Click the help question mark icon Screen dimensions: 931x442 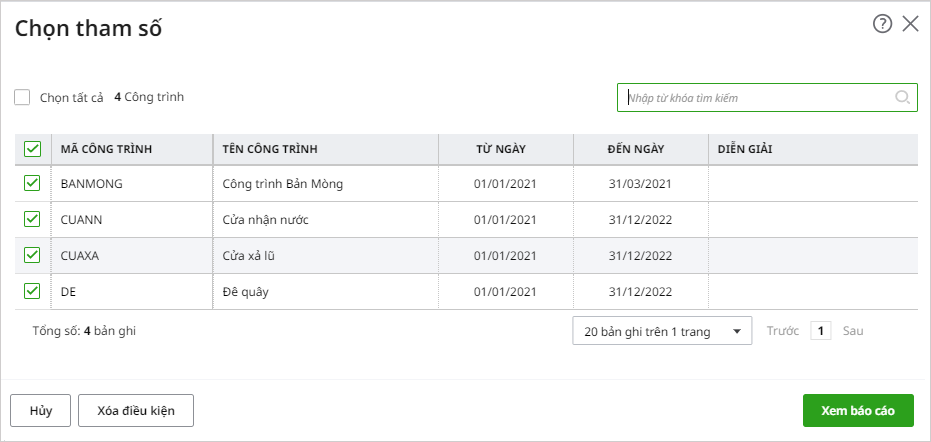pos(882,25)
